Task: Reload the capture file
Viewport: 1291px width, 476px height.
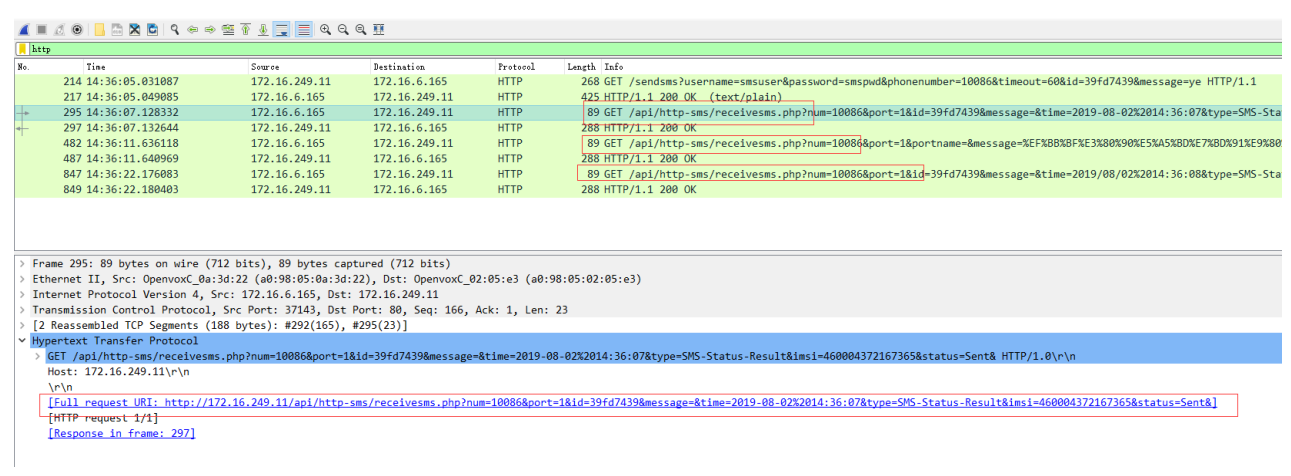Action: (x=152, y=30)
